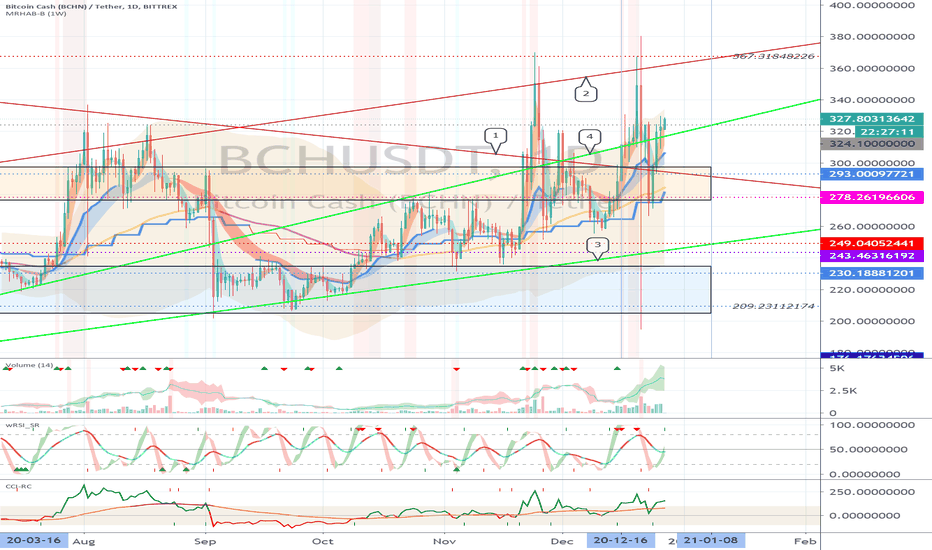Screen dimensions: 932x550
Task: Click the 21-01-08 date marker on time axis
Action: click(x=711, y=540)
